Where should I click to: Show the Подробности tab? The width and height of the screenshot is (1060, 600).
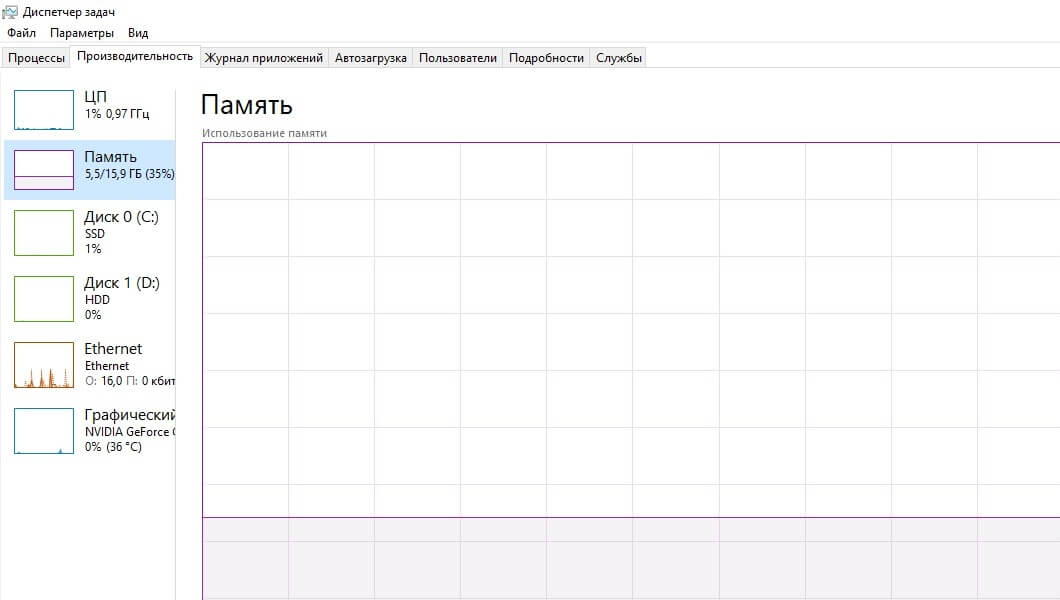click(546, 58)
